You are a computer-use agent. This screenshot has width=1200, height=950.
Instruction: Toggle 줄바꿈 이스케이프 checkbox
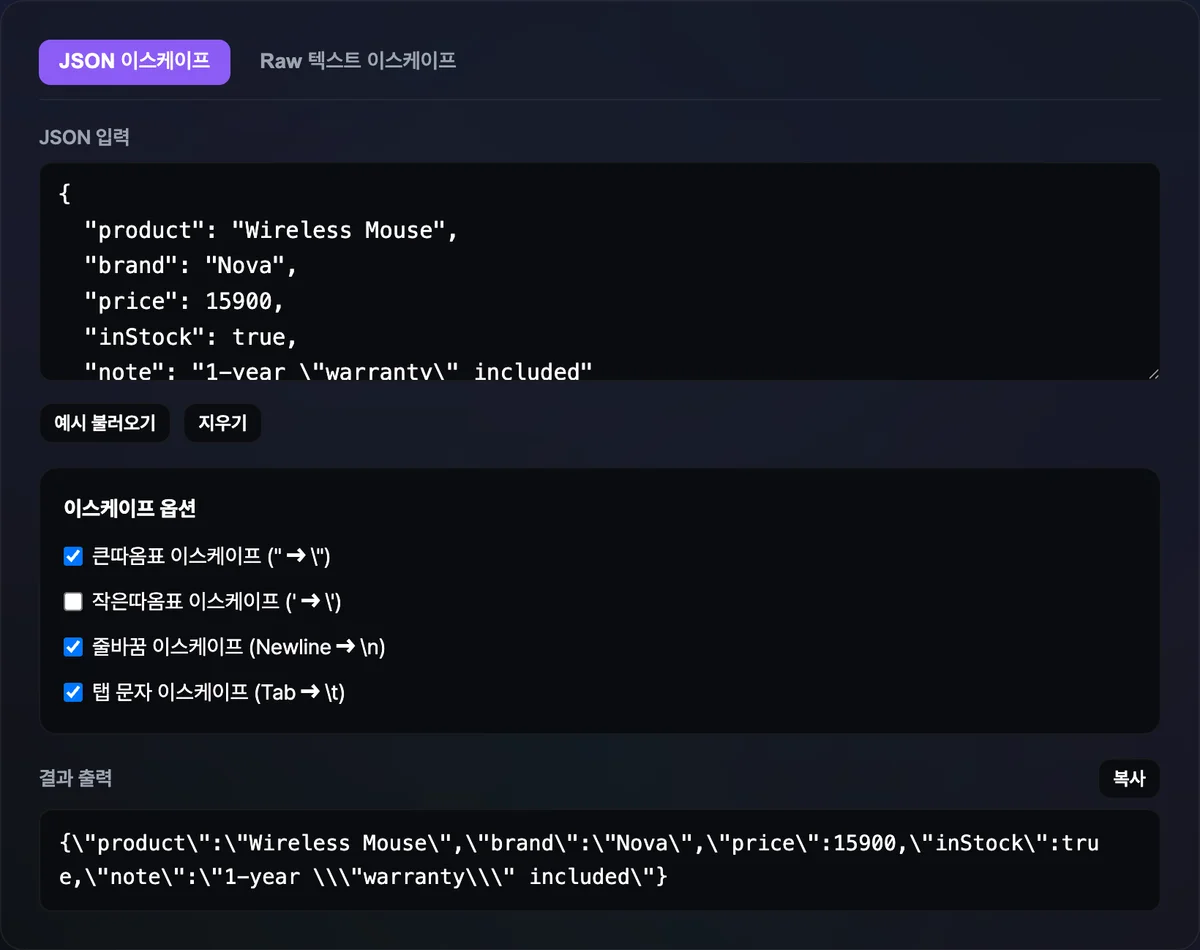point(73,647)
